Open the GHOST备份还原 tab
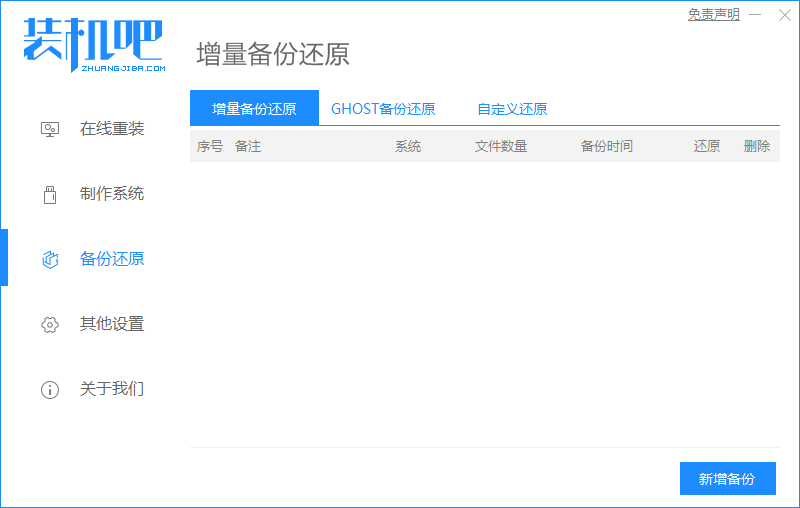800x508 pixels. (383, 109)
